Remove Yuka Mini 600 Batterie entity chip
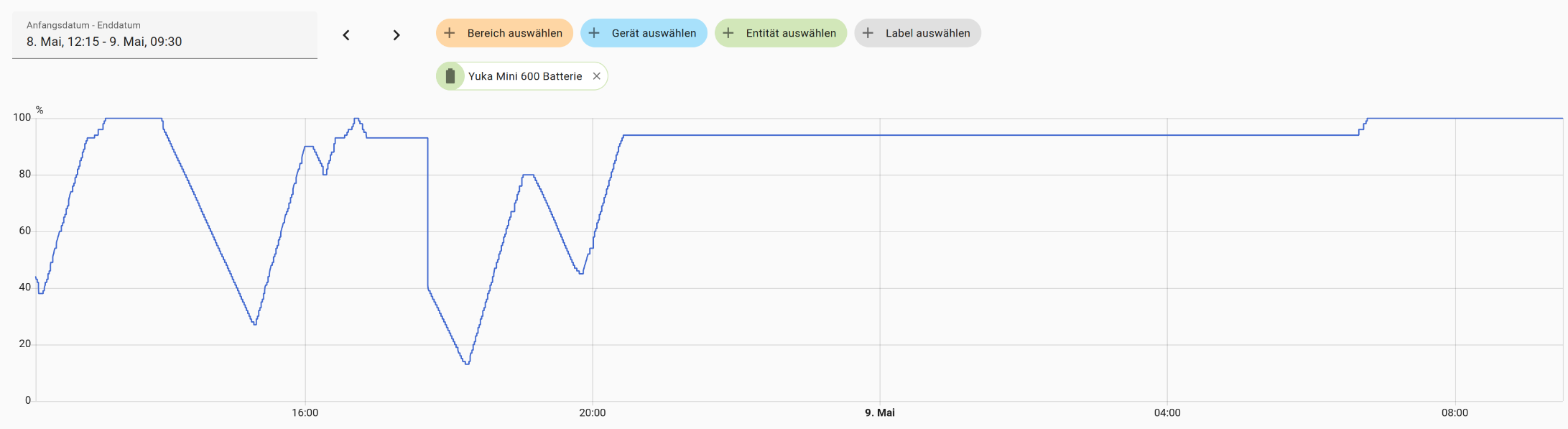The image size is (1568, 429). tap(596, 76)
